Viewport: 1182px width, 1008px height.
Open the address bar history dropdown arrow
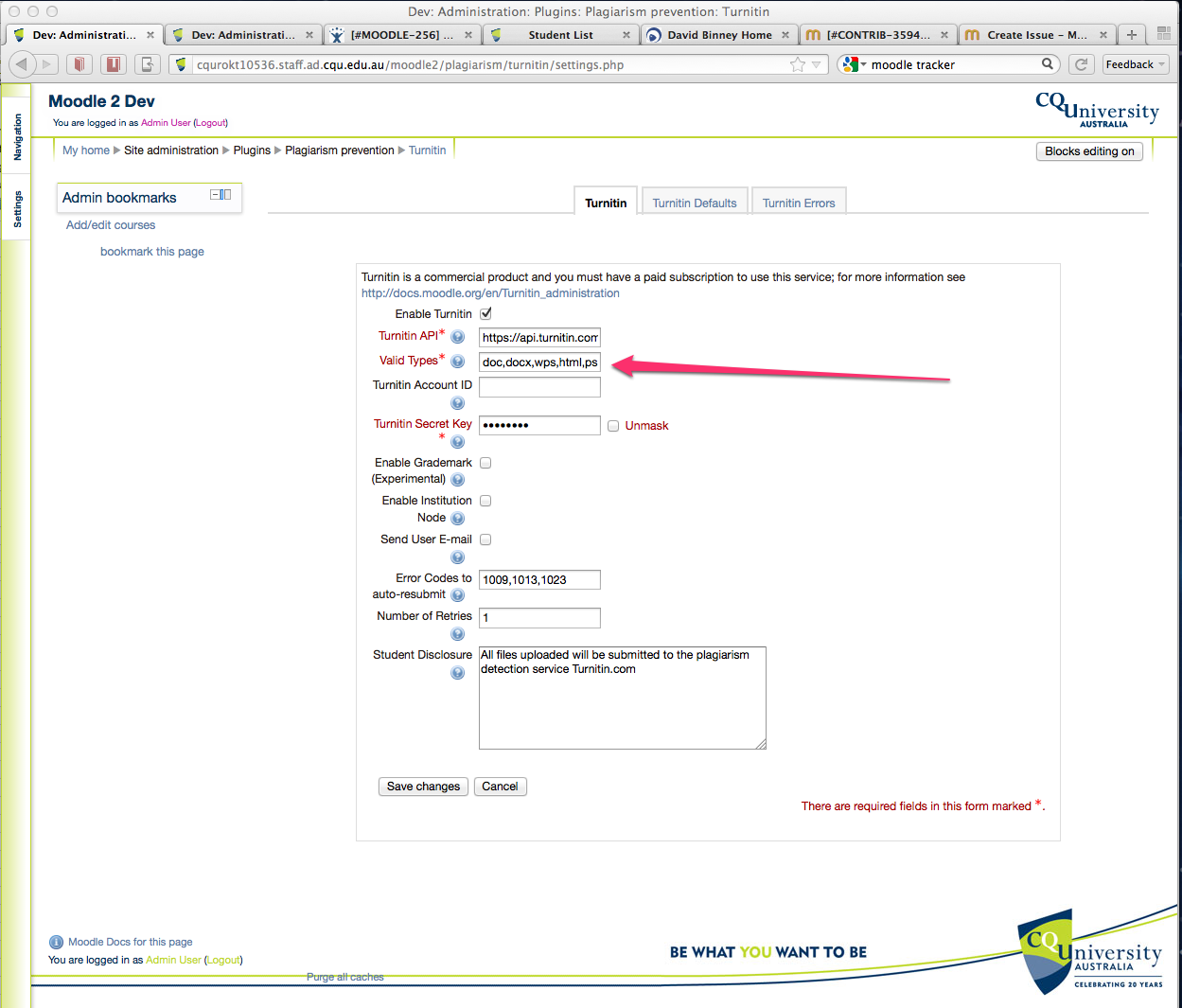817,64
